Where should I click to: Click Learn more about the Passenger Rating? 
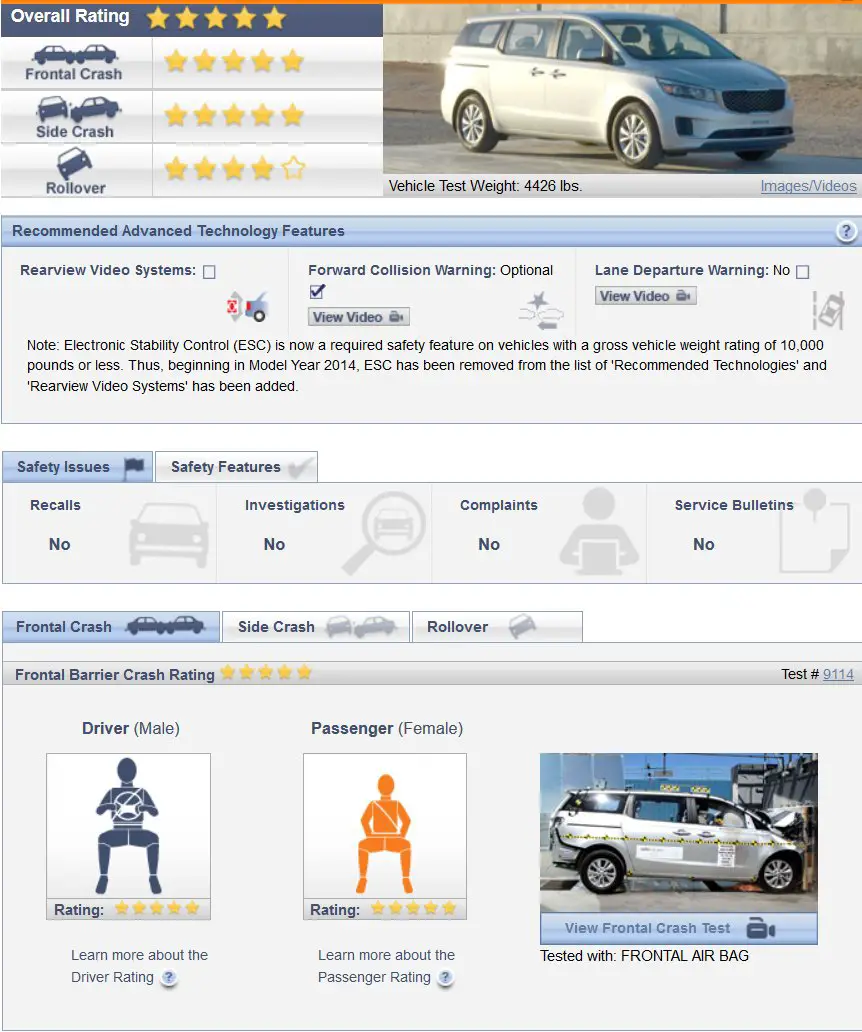[386, 966]
